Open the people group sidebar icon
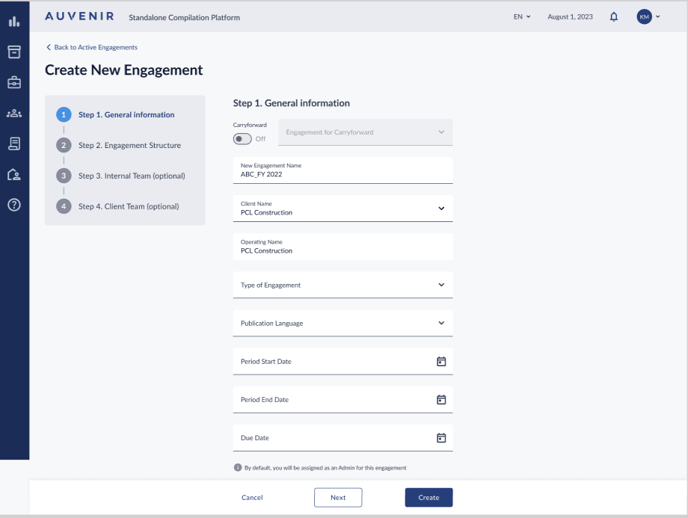Image resolution: width=688 pixels, height=518 pixels. [14, 114]
